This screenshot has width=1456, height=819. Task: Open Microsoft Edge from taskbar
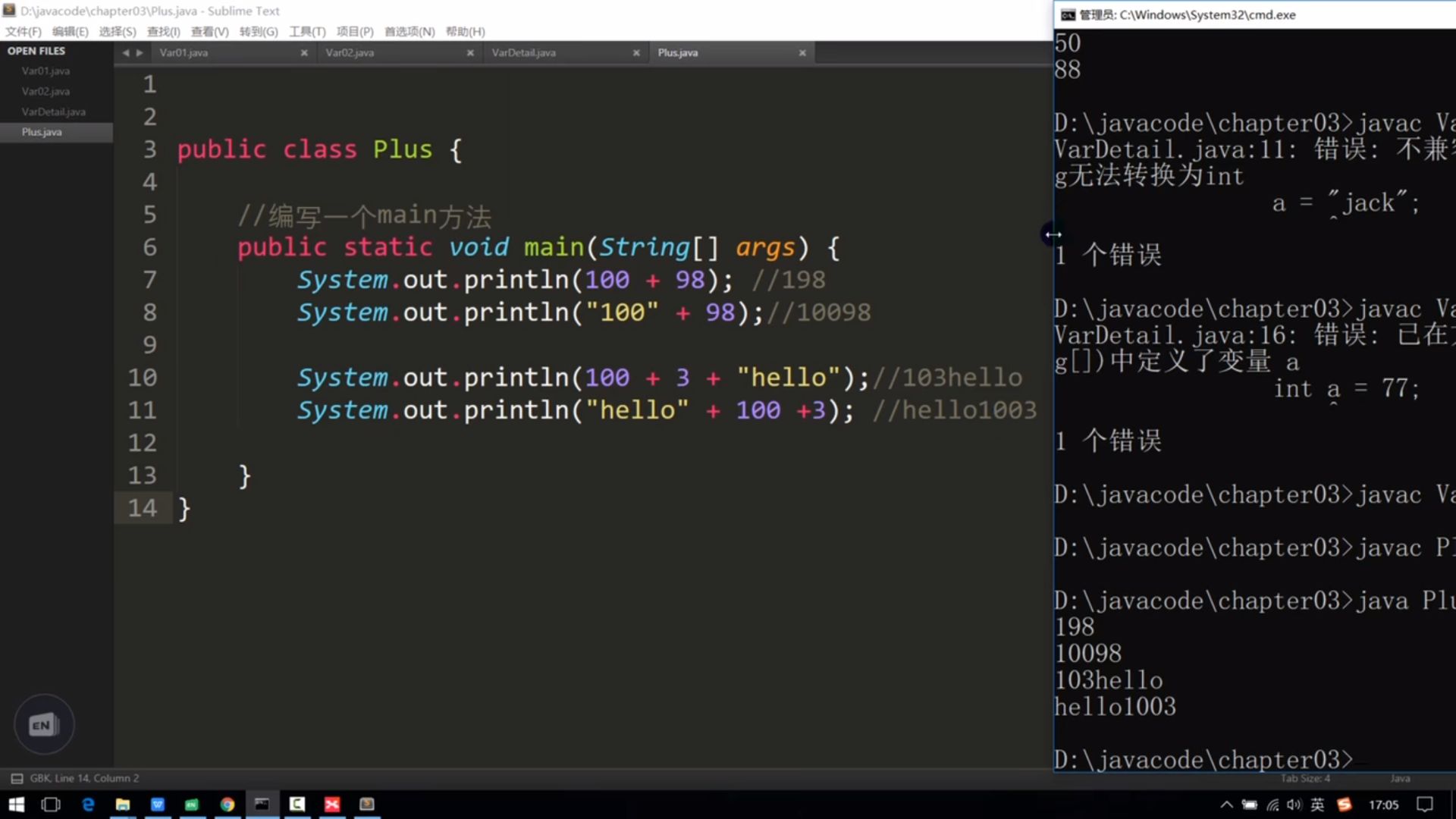point(88,805)
